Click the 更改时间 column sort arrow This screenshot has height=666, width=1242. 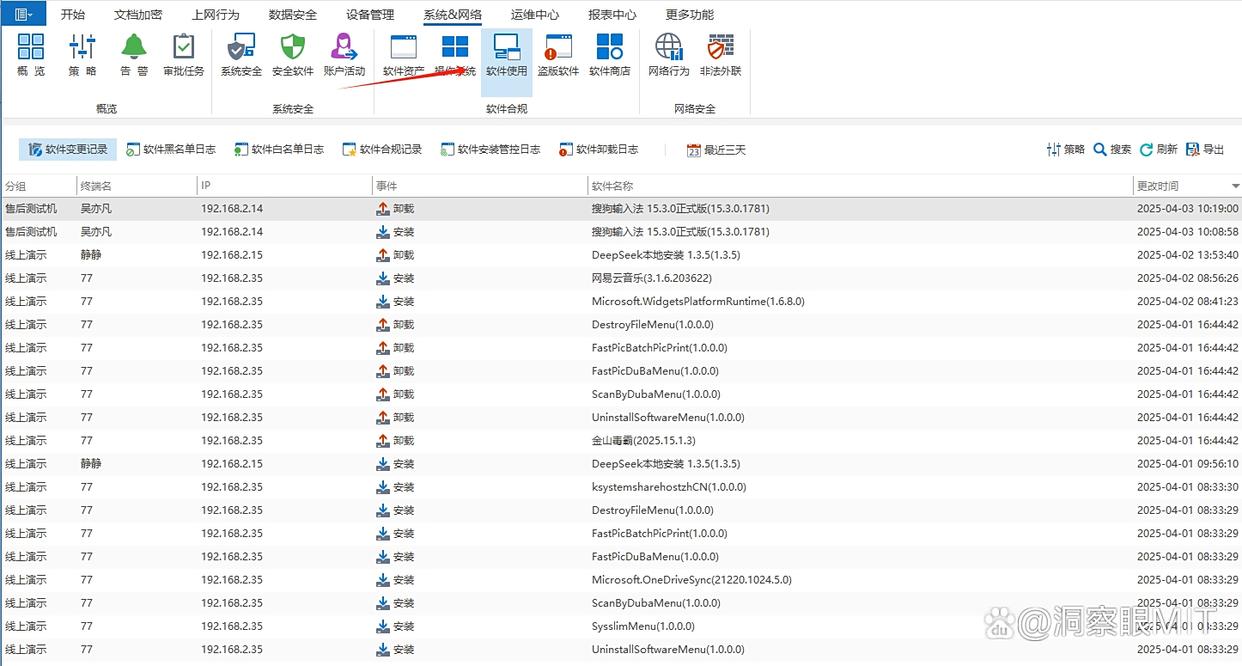1236,186
